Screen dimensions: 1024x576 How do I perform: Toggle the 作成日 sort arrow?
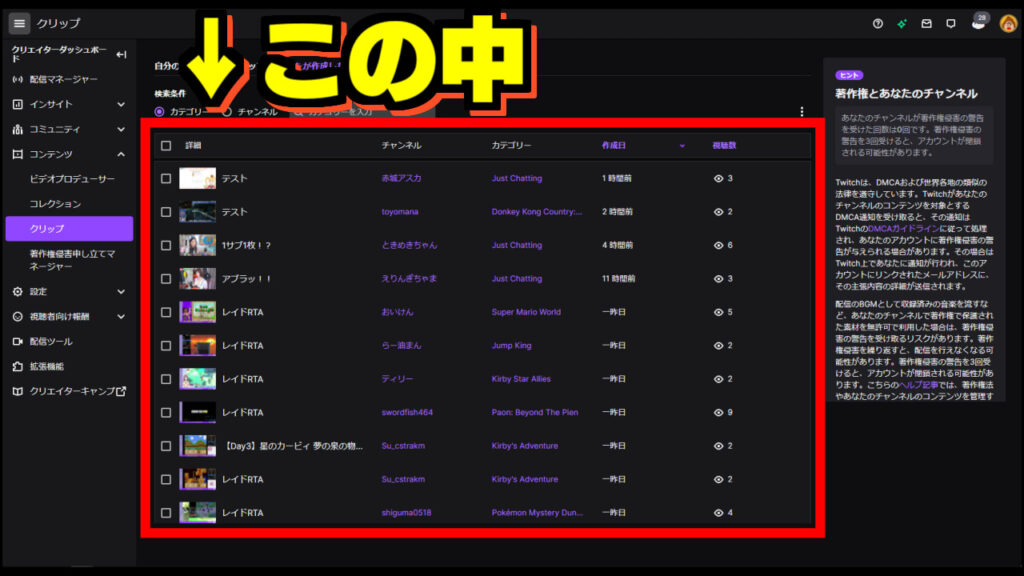coord(682,146)
